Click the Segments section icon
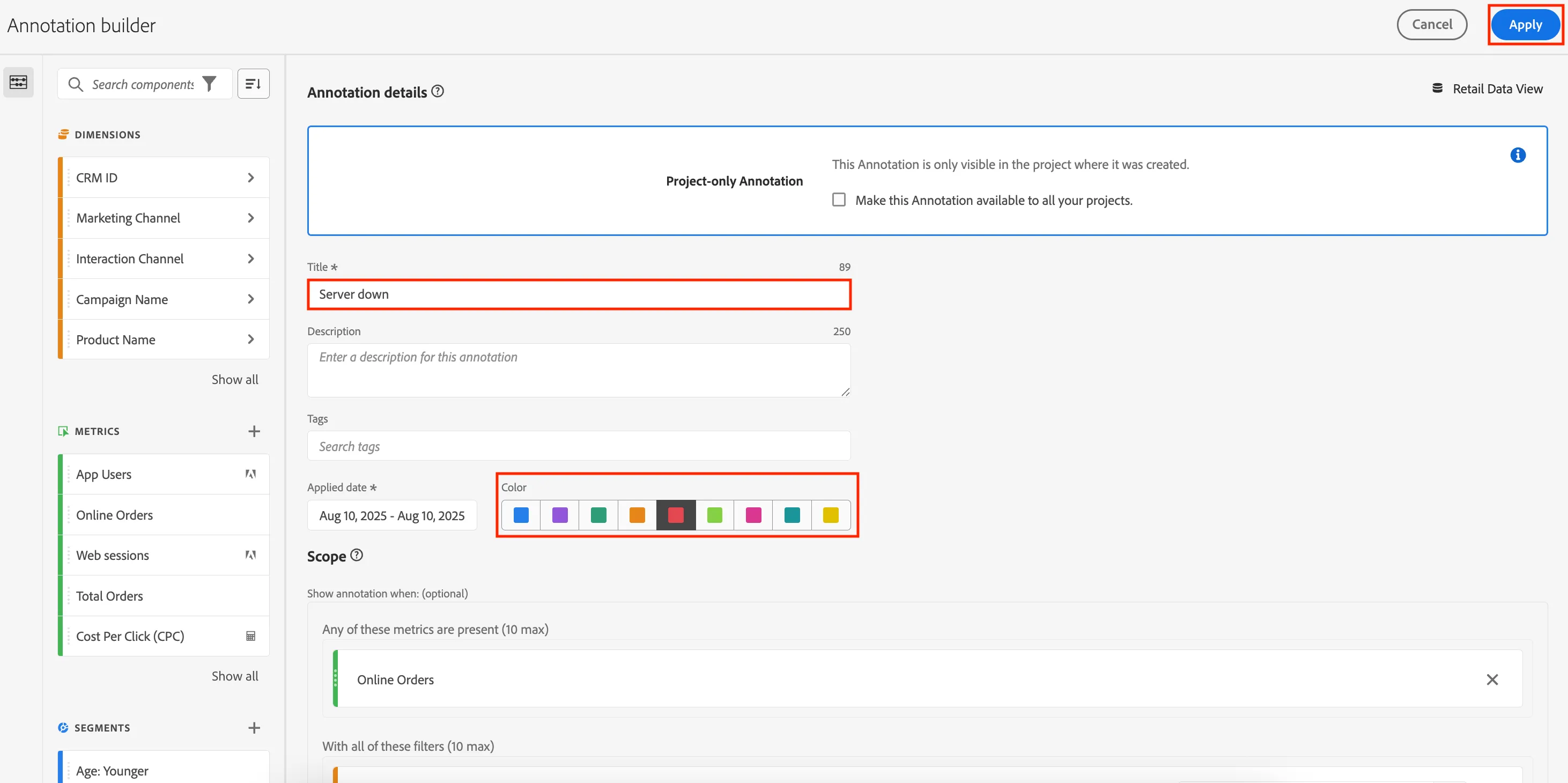 pos(63,728)
